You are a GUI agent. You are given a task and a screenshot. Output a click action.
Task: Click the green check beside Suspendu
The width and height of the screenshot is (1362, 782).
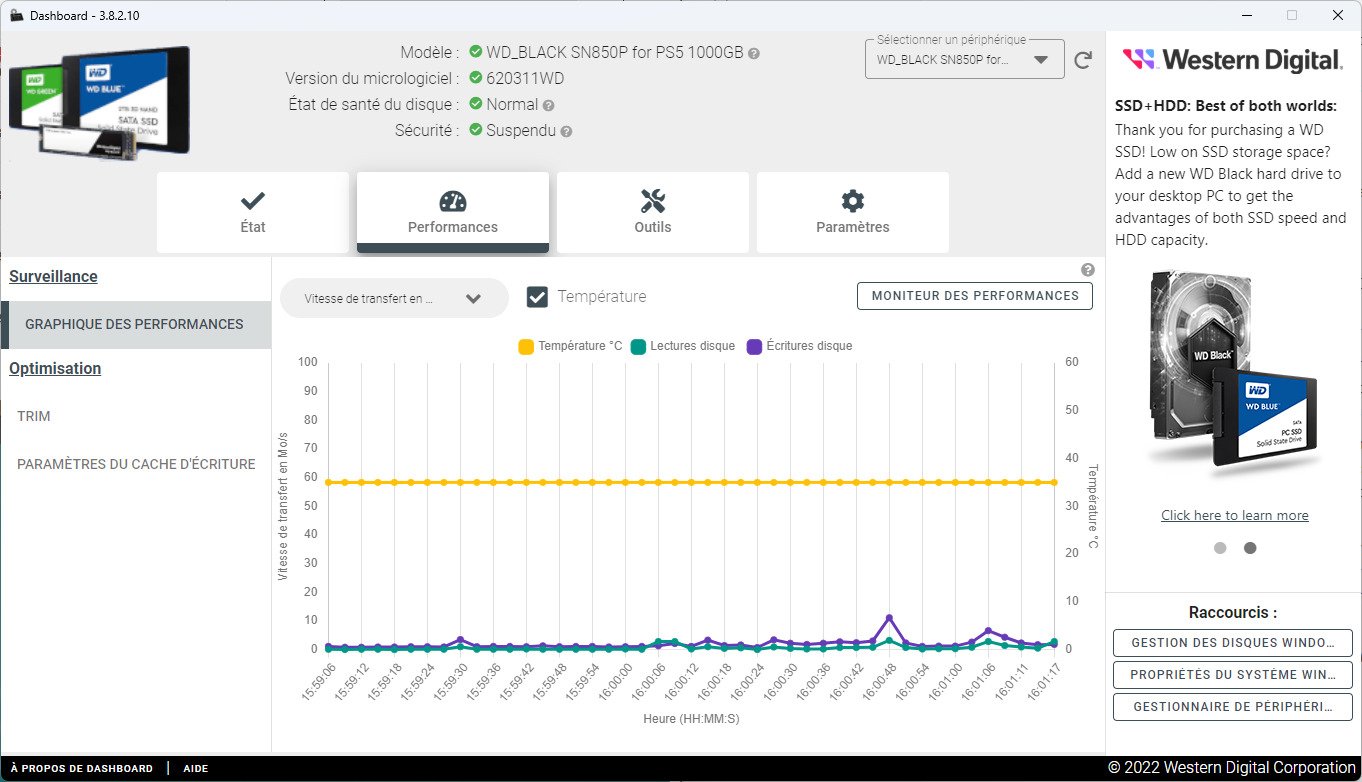click(476, 130)
